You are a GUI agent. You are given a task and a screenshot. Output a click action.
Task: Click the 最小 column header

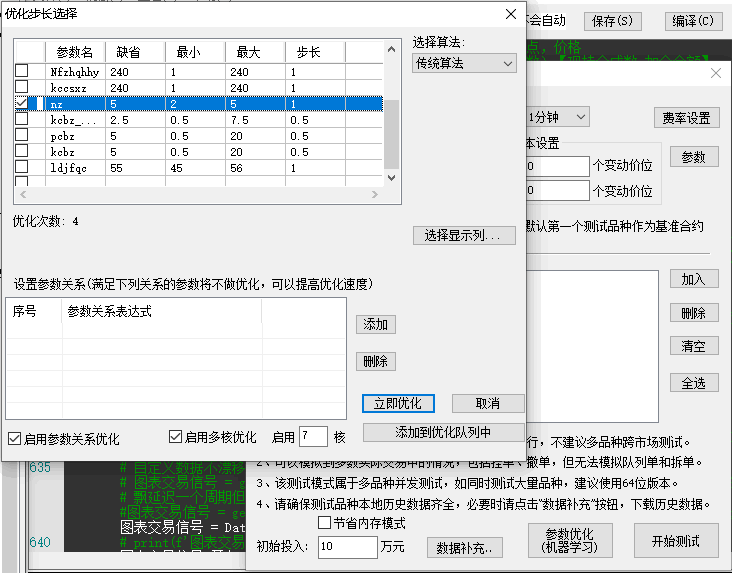tap(195, 52)
